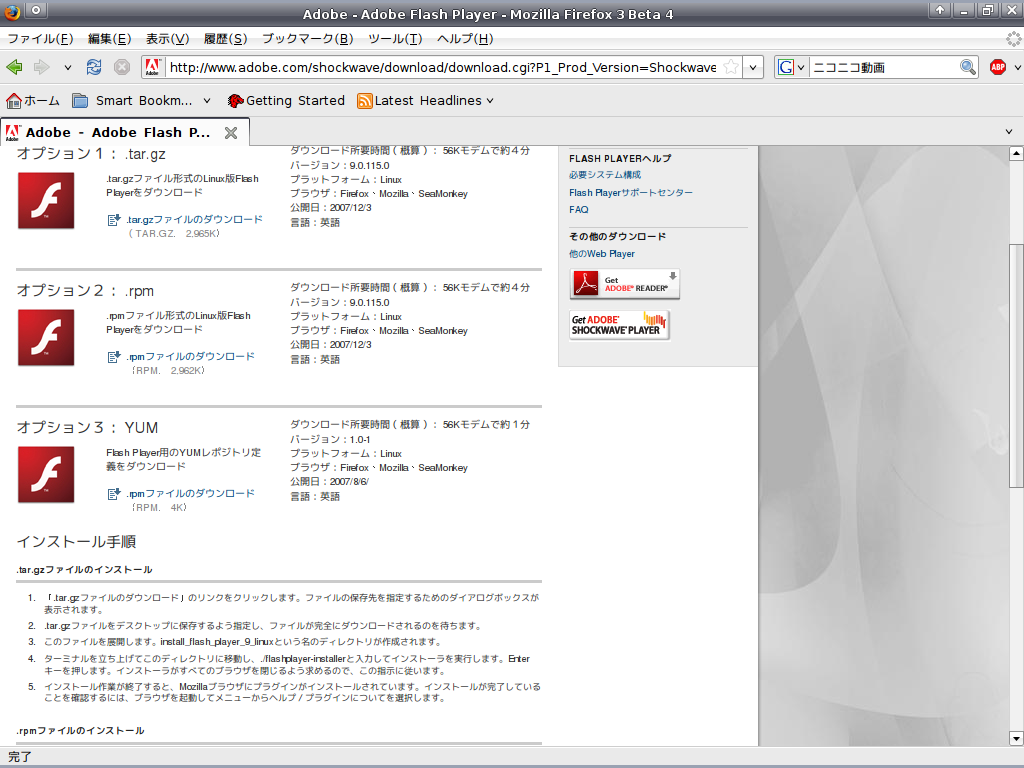Expand the address bar URL history dropdown
The image size is (1024, 768).
tap(753, 67)
